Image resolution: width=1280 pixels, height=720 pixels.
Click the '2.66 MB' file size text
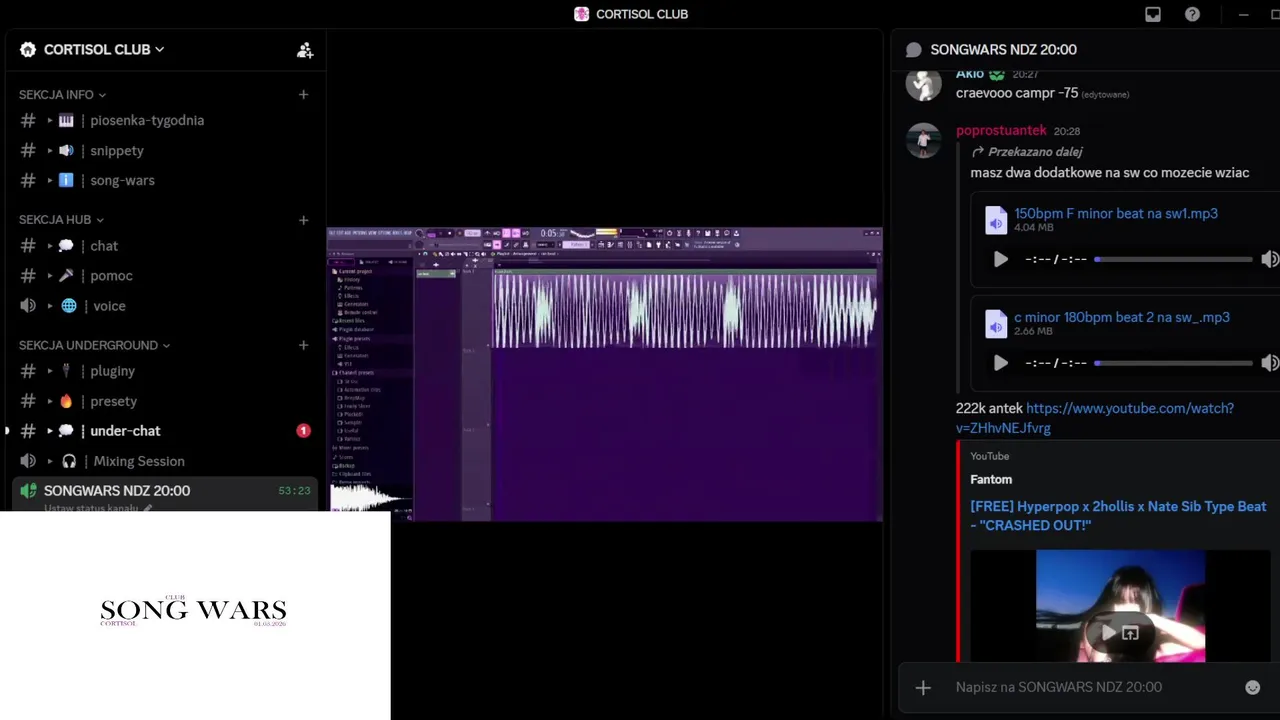(x=1033, y=332)
